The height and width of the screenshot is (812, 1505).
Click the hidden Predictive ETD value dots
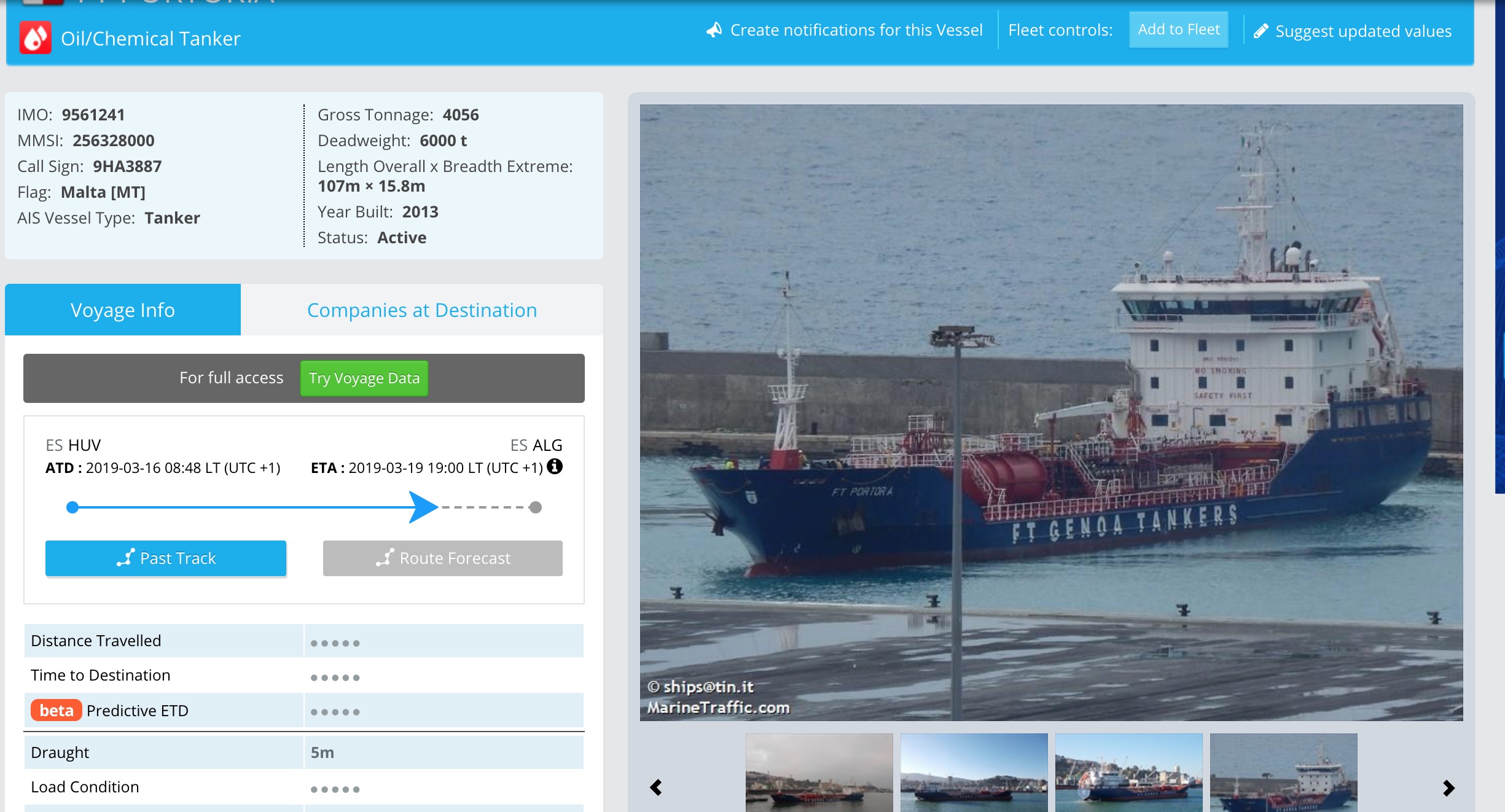(335, 712)
